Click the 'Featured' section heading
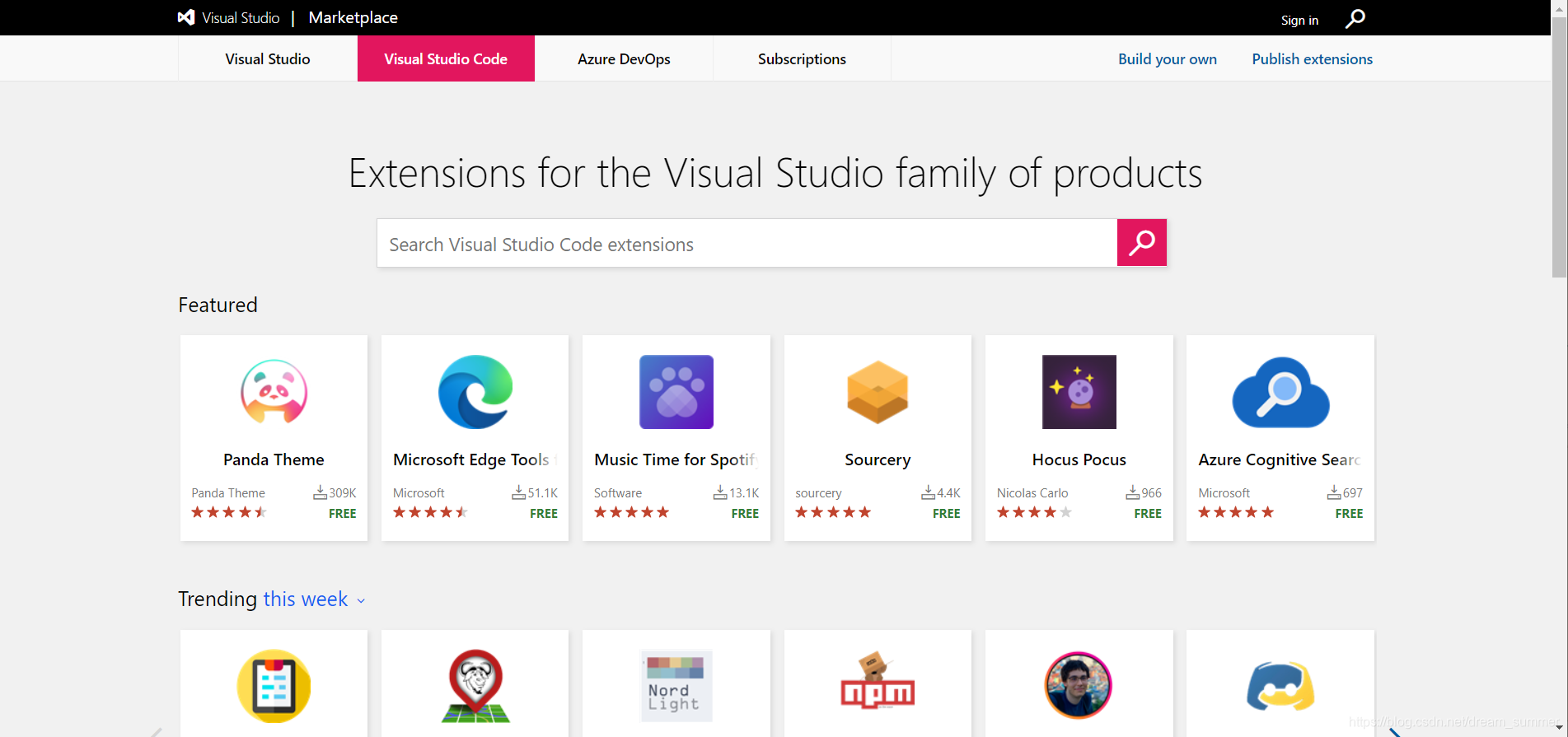The height and width of the screenshot is (737, 1568). click(218, 305)
